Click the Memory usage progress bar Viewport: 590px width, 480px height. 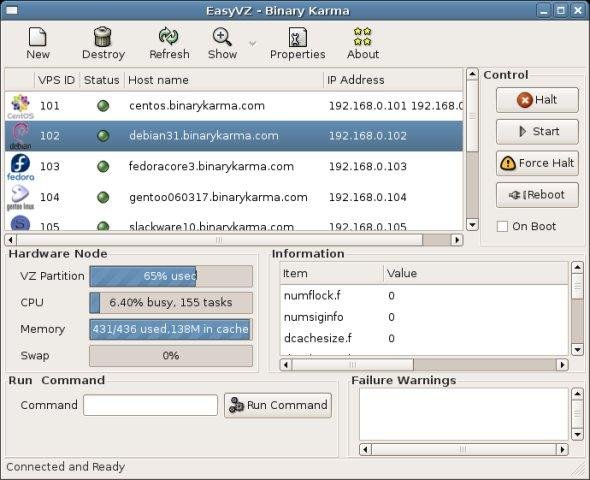pos(171,330)
